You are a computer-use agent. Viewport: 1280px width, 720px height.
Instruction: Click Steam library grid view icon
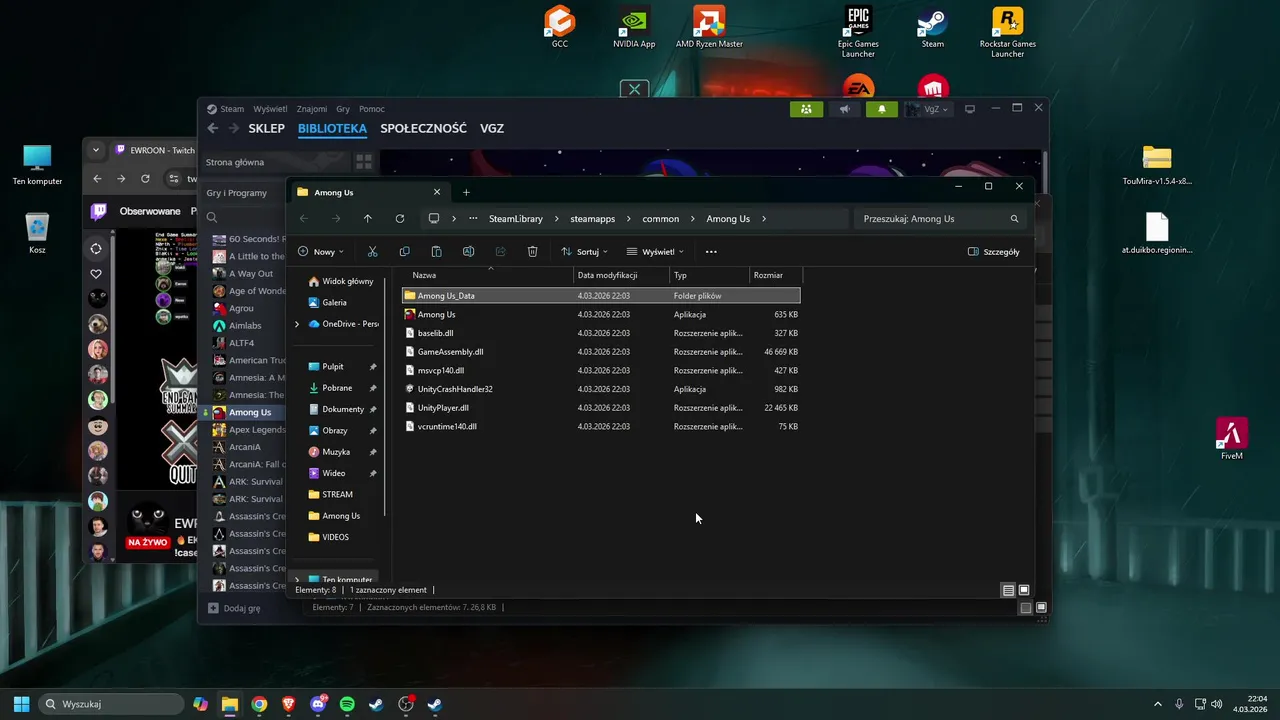pos(364,162)
